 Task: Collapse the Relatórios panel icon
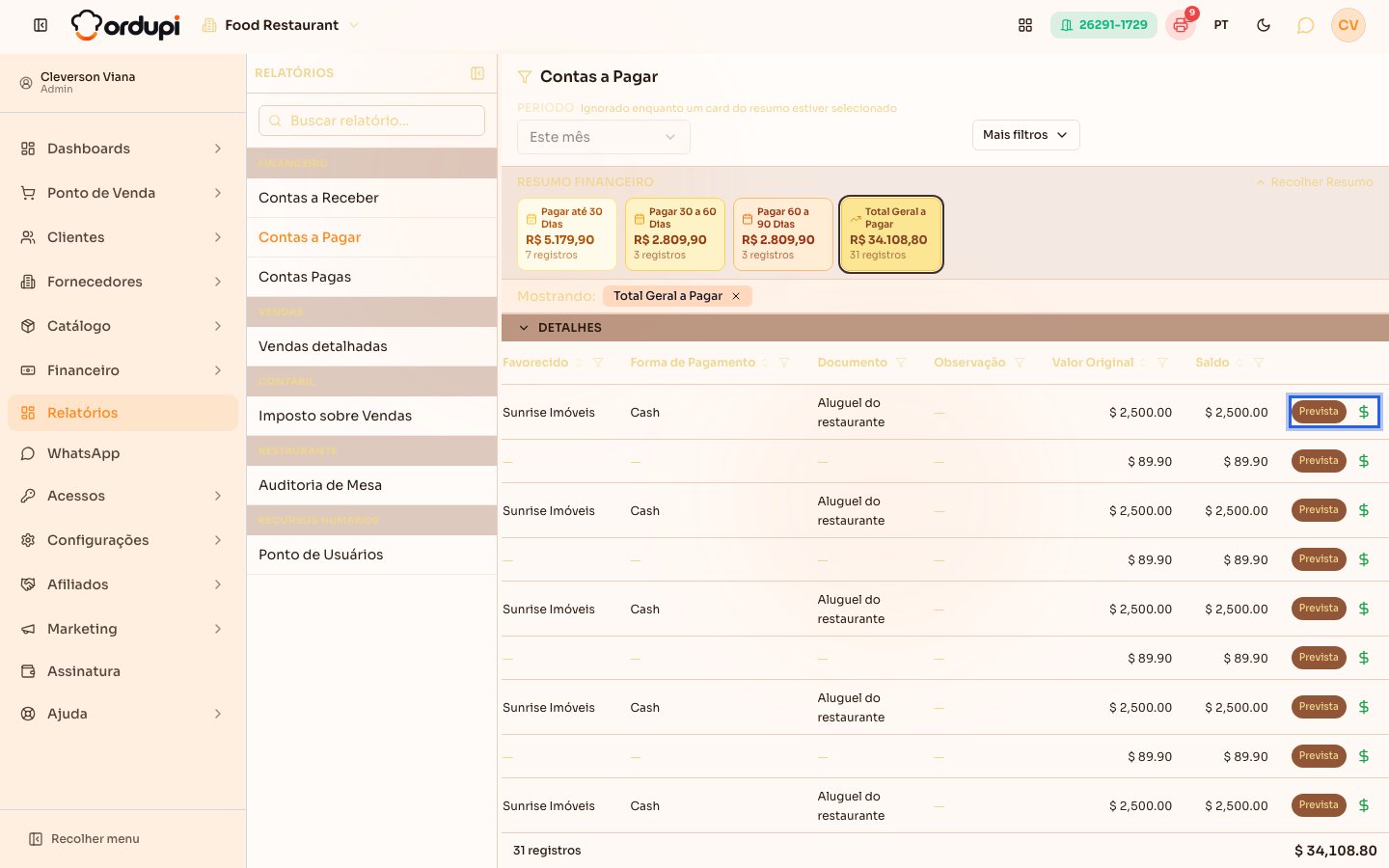(477, 73)
